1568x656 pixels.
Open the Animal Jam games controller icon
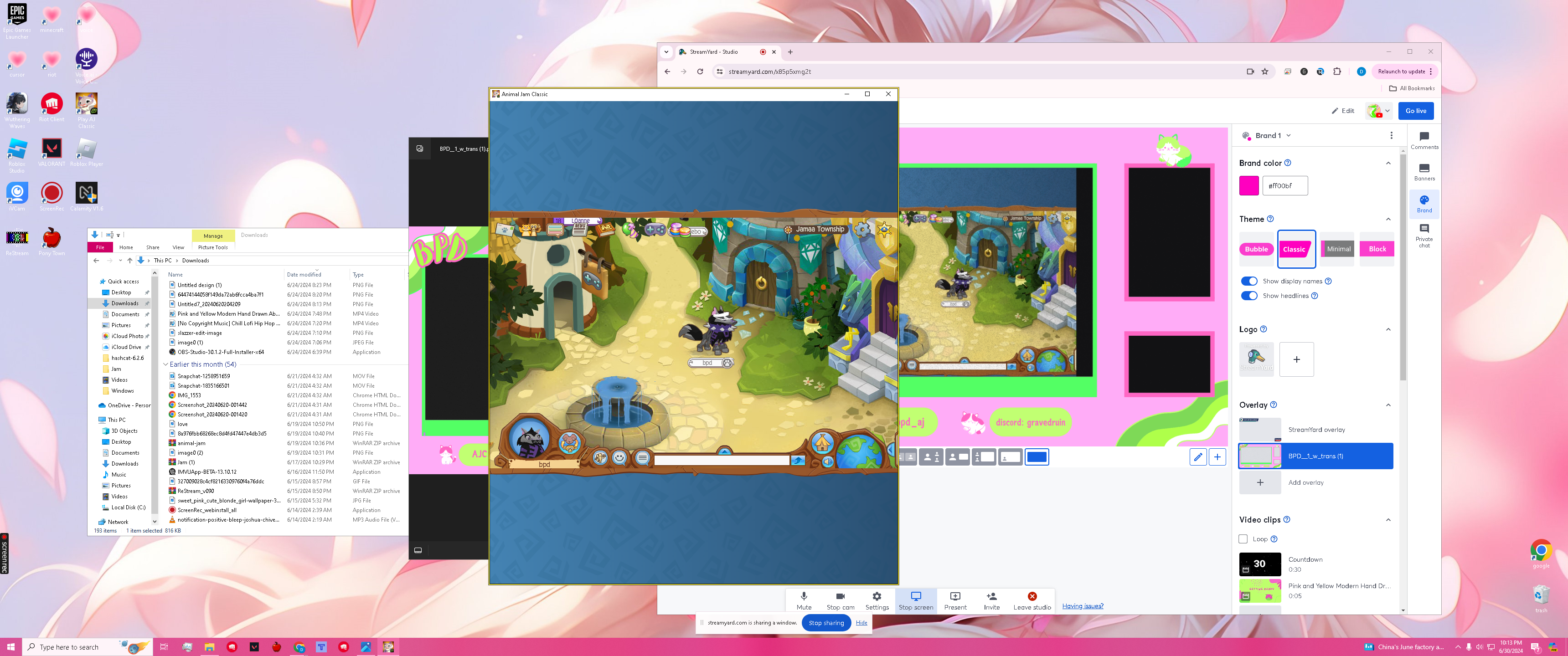[655, 230]
